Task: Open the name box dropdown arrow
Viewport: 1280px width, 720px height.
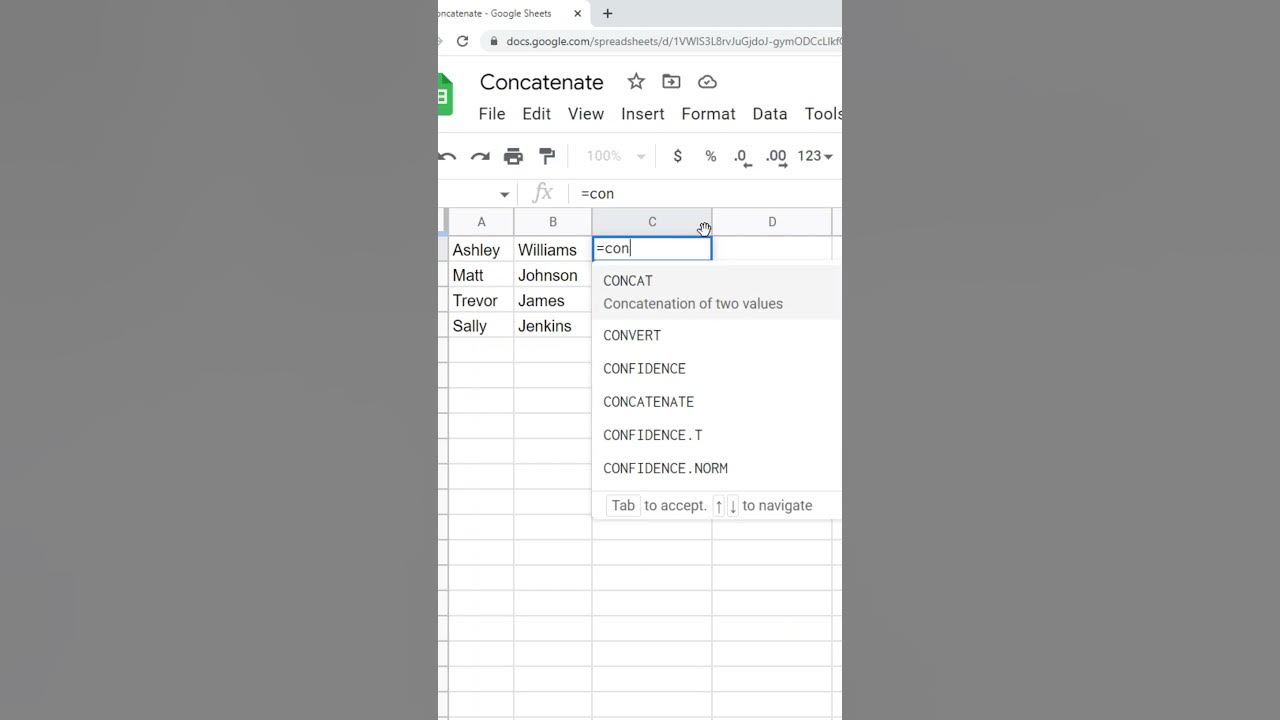Action: pos(504,194)
